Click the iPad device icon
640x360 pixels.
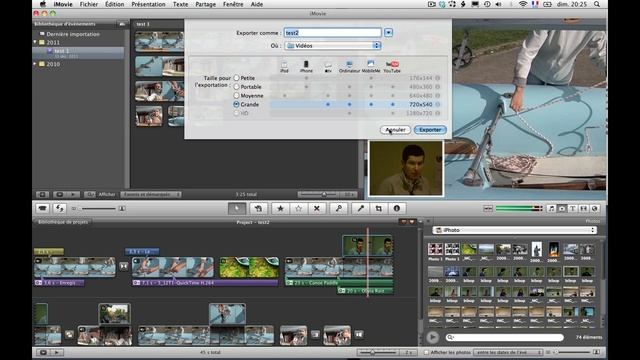coord(284,64)
